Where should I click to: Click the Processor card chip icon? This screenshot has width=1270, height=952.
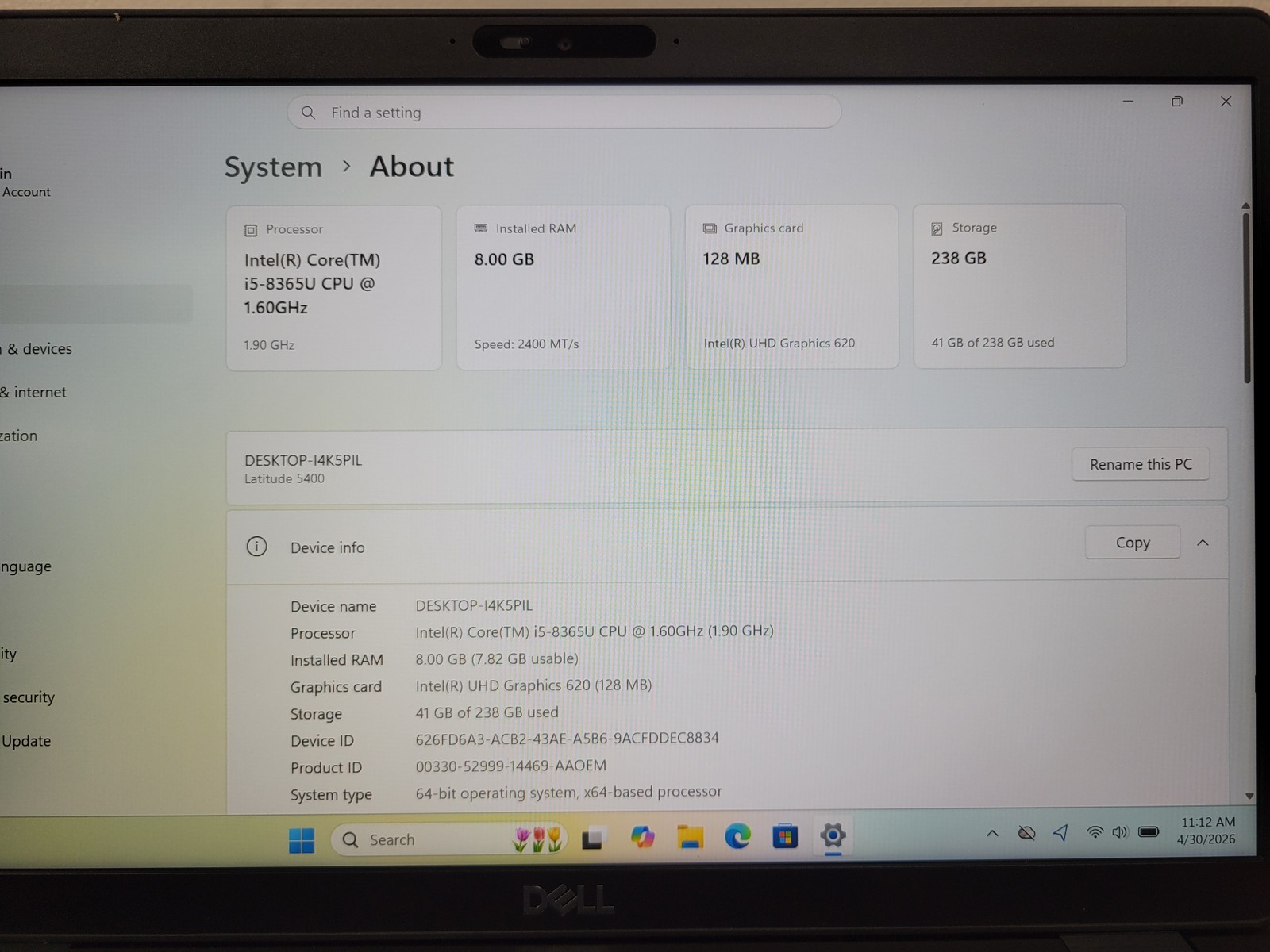pos(251,230)
